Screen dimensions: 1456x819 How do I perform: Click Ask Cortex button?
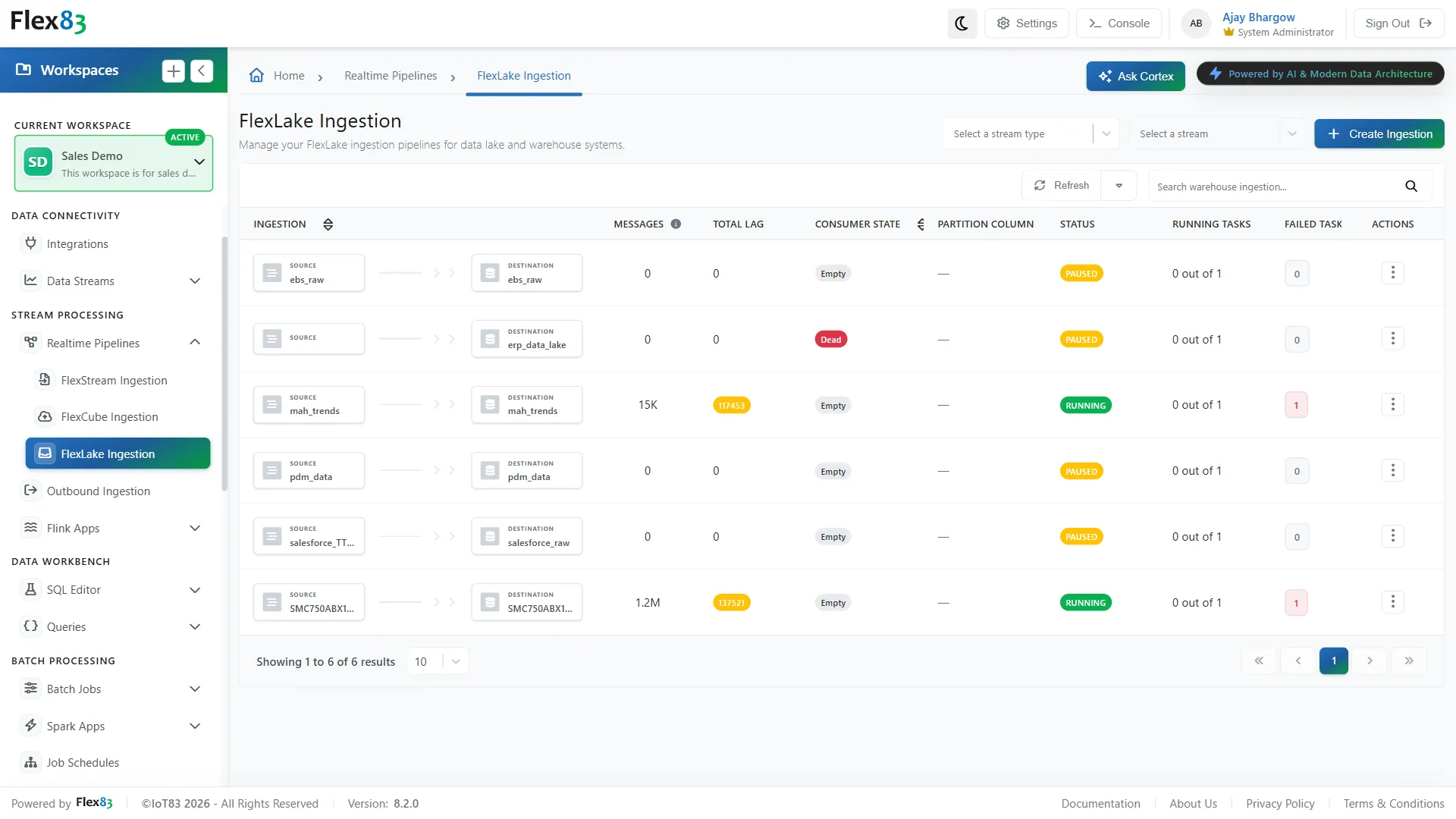click(1135, 76)
